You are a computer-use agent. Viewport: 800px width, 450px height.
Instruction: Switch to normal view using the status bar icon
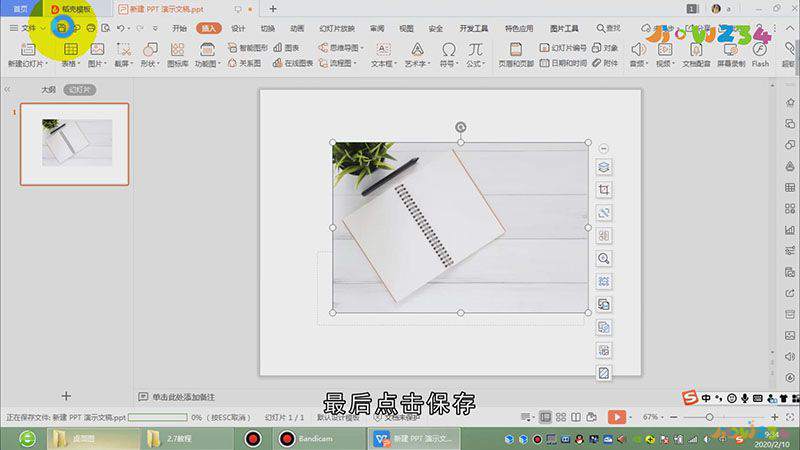(545, 417)
